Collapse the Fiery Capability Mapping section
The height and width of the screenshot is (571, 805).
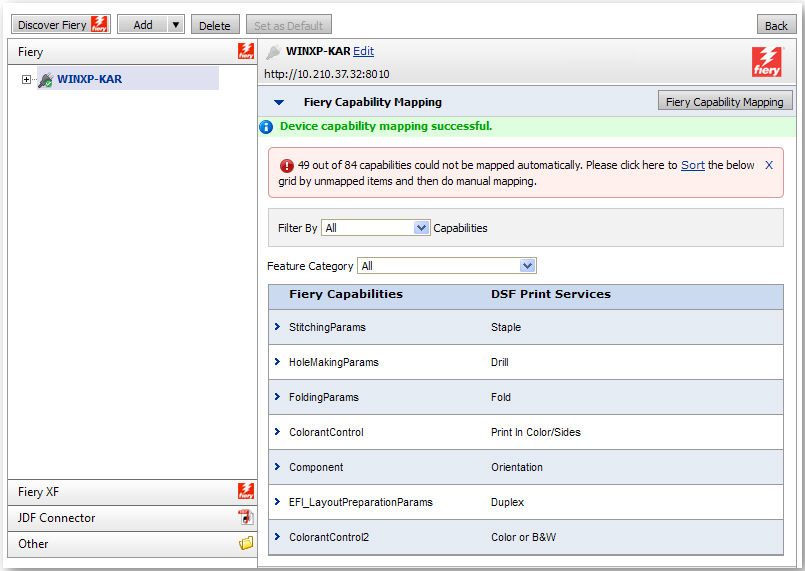click(279, 102)
